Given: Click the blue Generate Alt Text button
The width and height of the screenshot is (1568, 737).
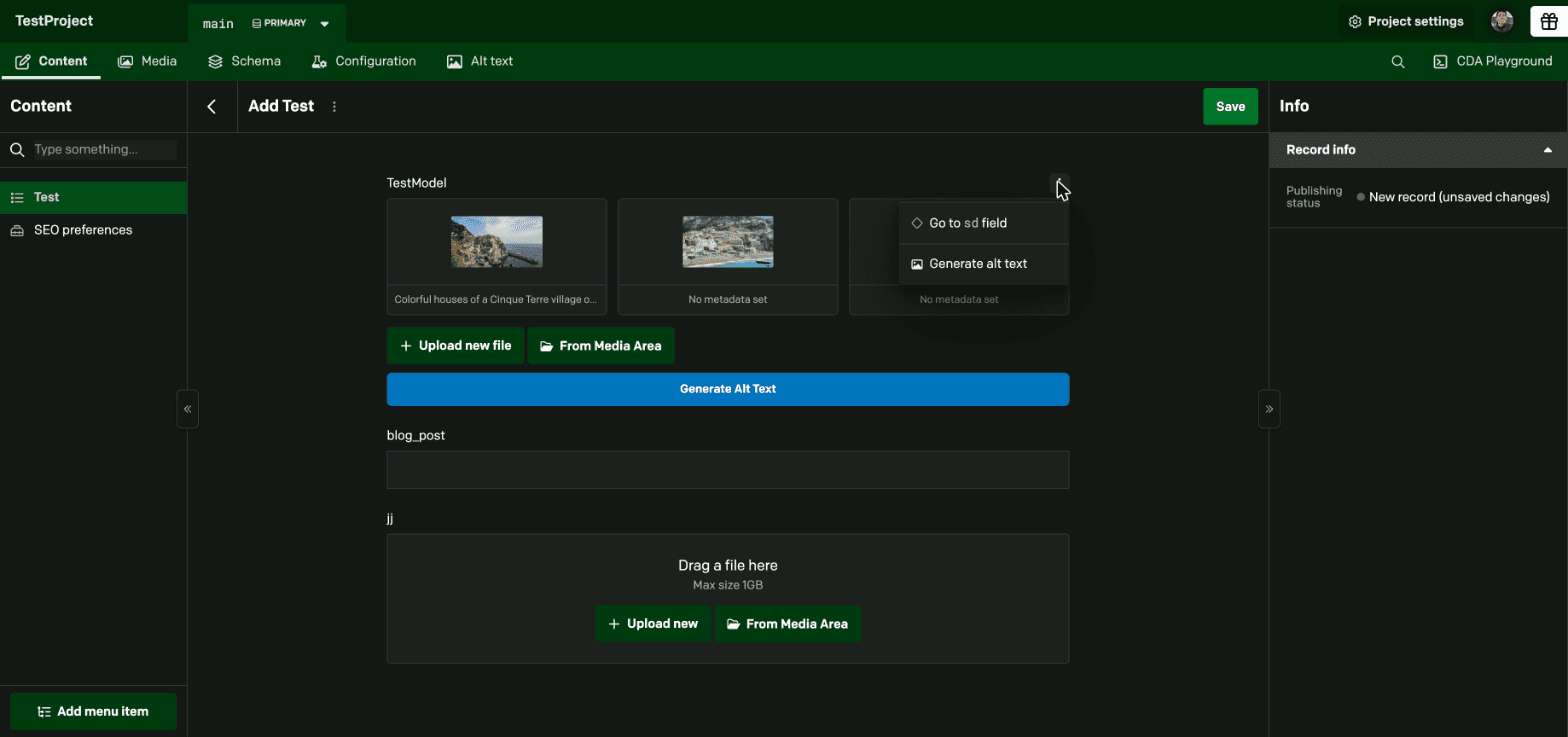Looking at the screenshot, I should (728, 389).
